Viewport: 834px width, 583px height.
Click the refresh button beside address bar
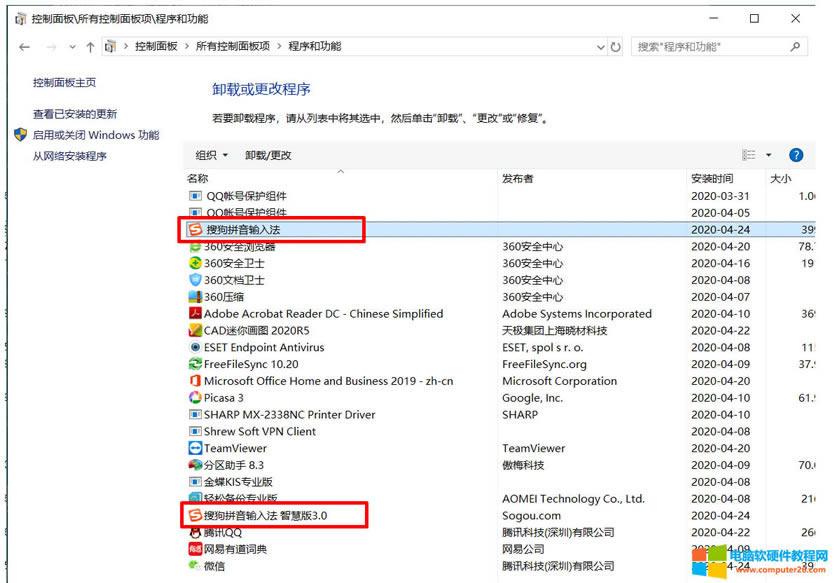pos(616,47)
